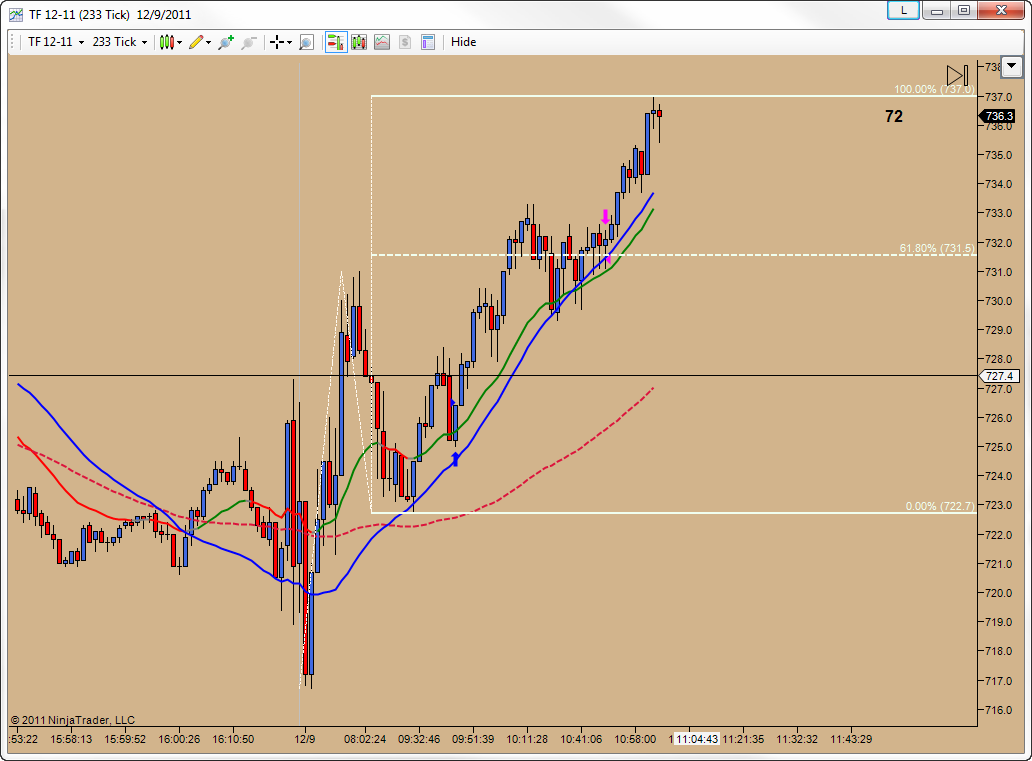
Task: Open the crosshair cursor type dropdown
Action: point(280,42)
